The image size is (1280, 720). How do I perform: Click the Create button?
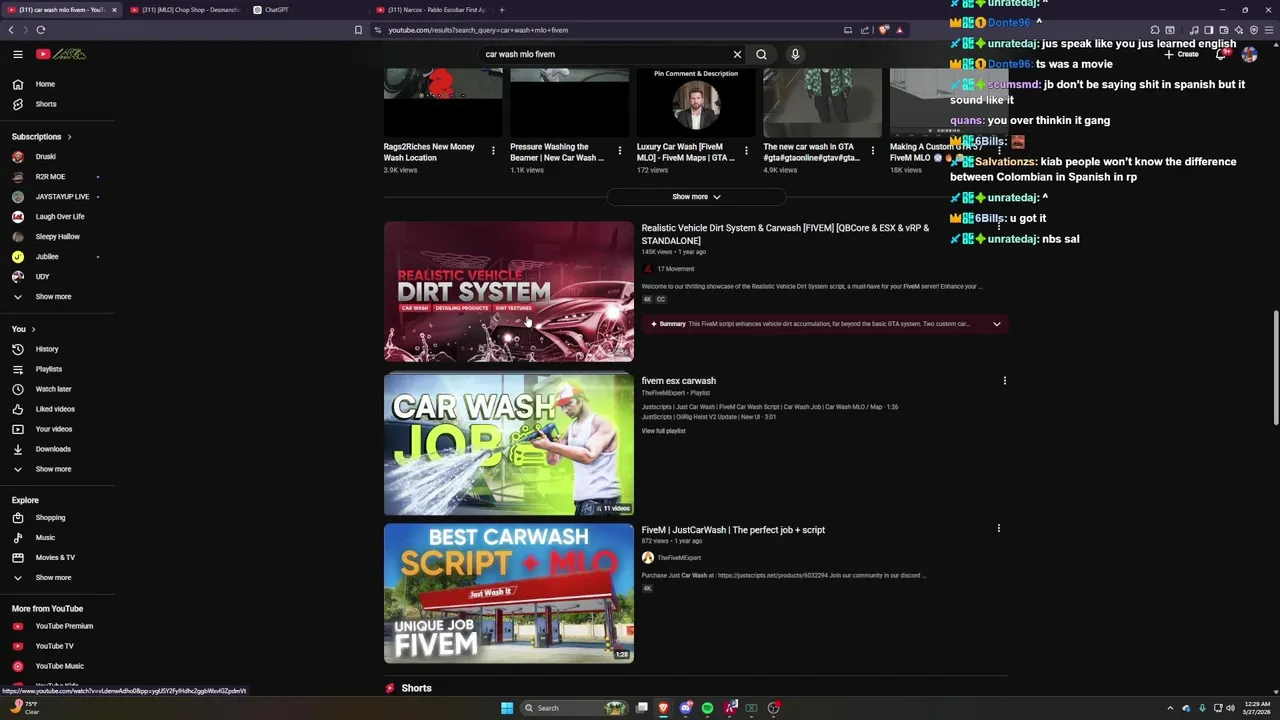click(1181, 54)
